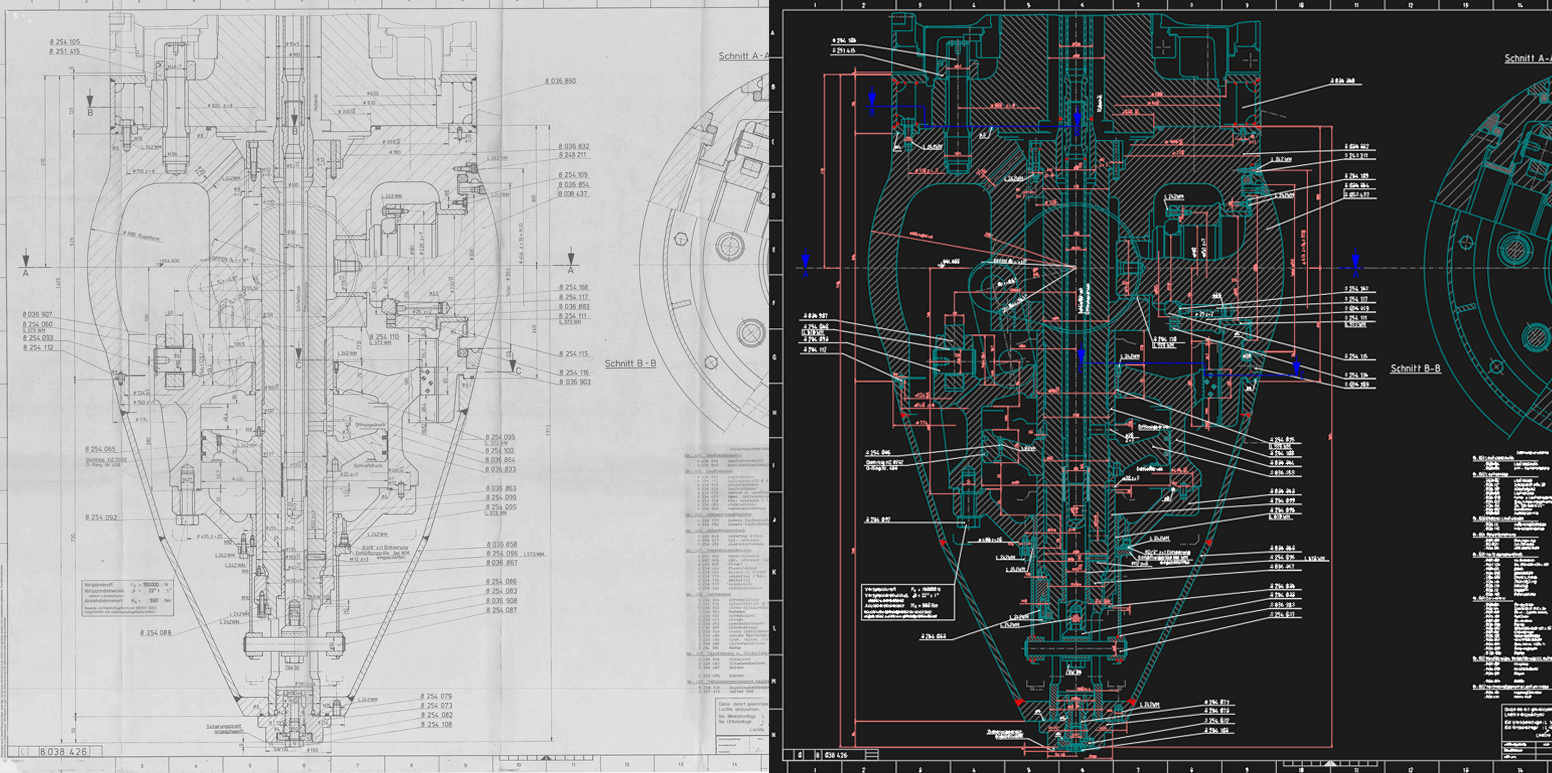Click part label 8 254 105 in scanned drawing
The width and height of the screenshot is (1552, 773).
point(64,42)
